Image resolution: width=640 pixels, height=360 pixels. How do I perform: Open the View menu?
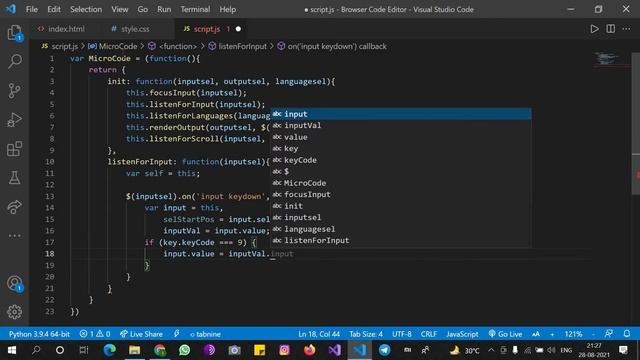tap(120, 9)
